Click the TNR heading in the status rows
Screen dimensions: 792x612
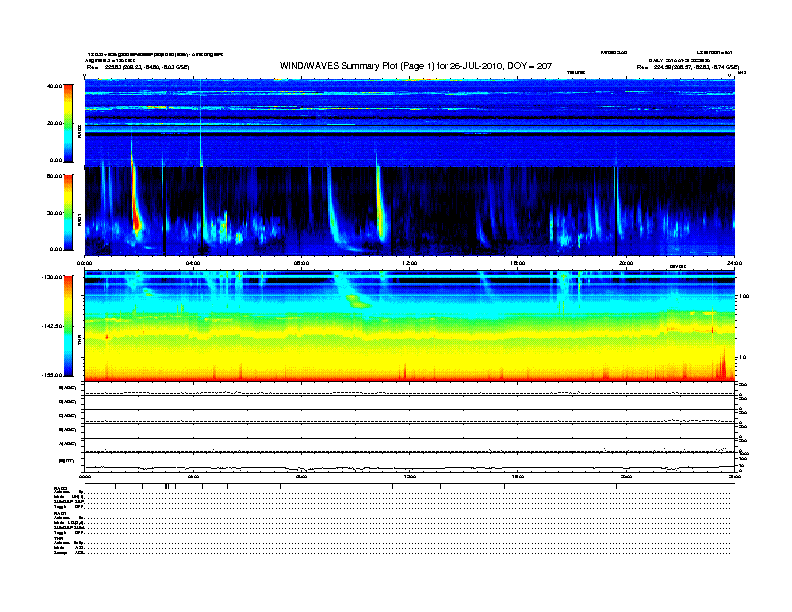[x=58, y=538]
